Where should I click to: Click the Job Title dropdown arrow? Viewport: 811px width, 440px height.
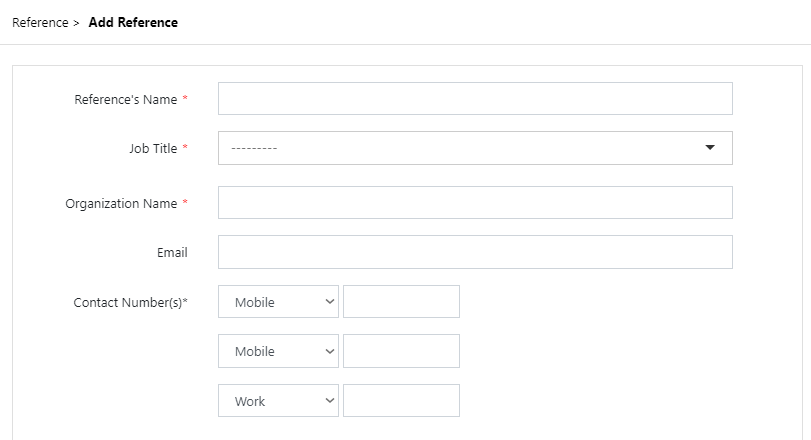pos(710,148)
